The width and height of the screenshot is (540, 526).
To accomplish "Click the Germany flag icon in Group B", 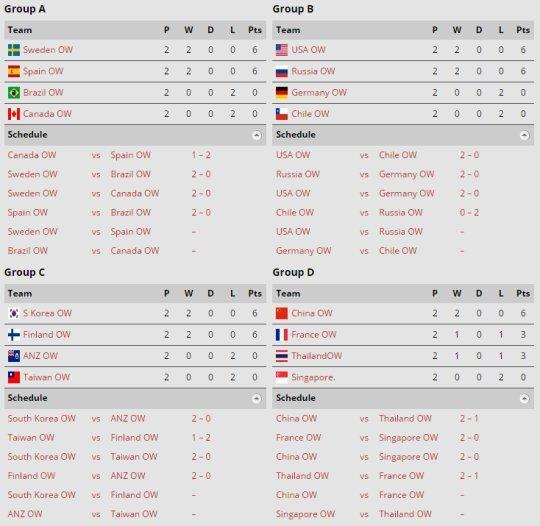I will (282, 93).
